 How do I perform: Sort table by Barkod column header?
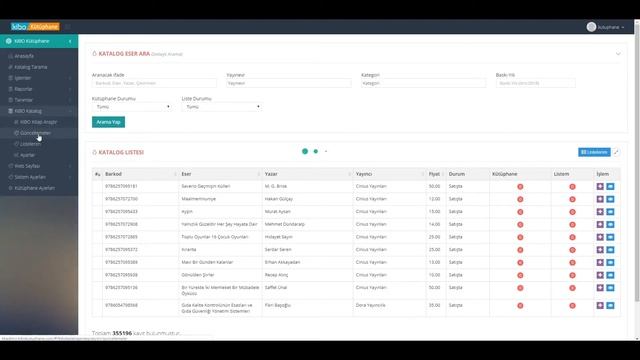point(140,174)
